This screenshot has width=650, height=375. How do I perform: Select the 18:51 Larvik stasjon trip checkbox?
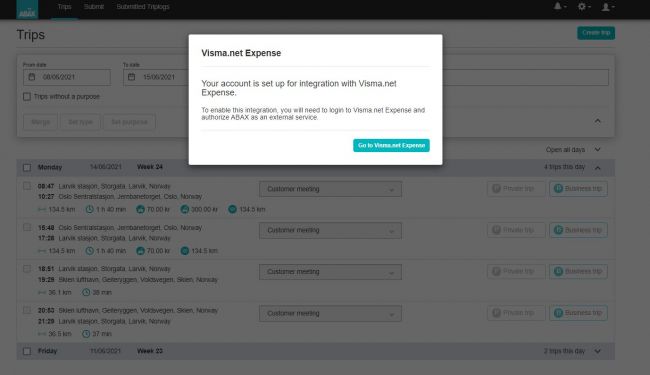[x=27, y=269]
